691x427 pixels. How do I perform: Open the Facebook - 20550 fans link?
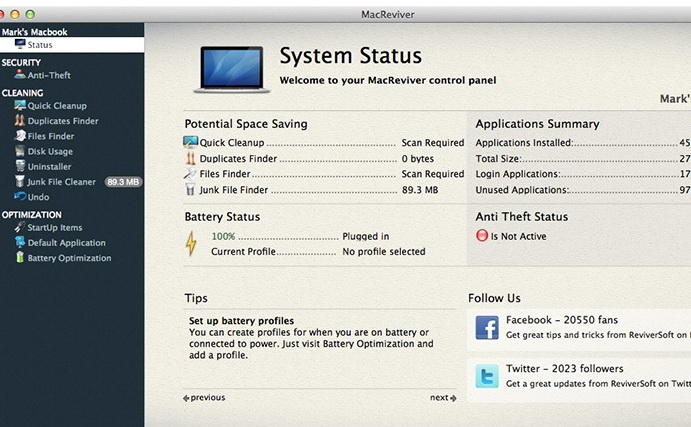pos(562,320)
